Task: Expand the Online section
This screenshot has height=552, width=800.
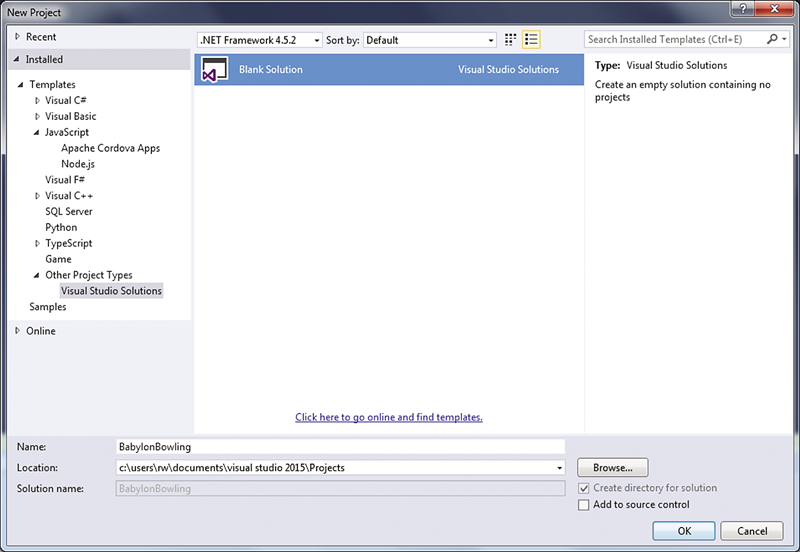Action: (x=17, y=331)
